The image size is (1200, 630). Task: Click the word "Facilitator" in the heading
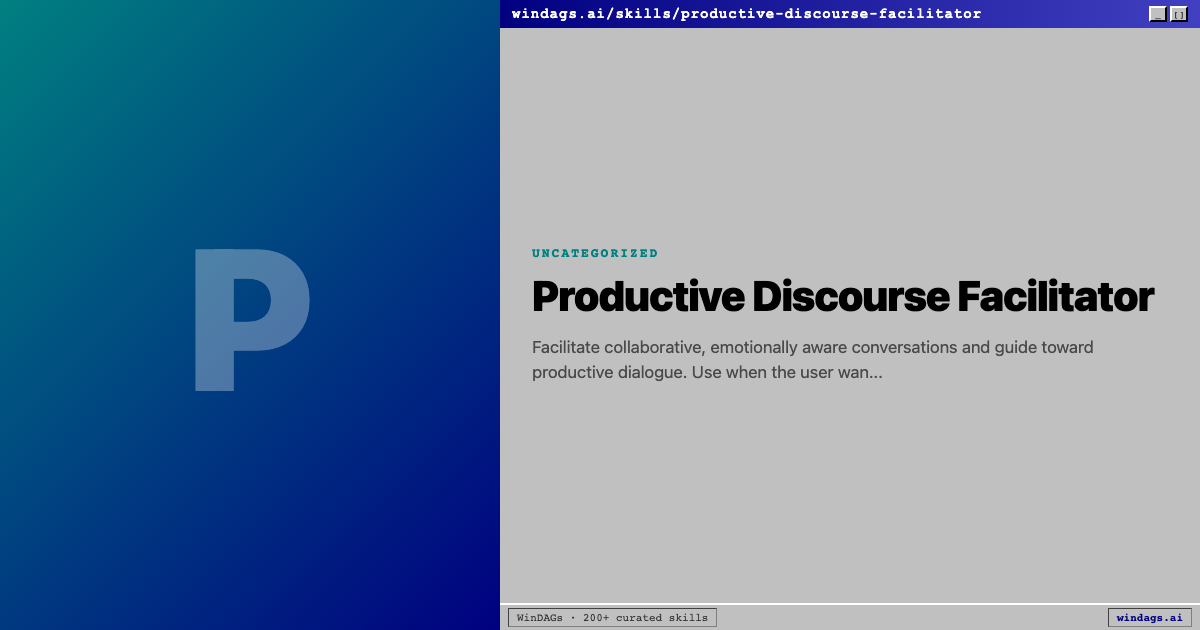[x=1055, y=297]
